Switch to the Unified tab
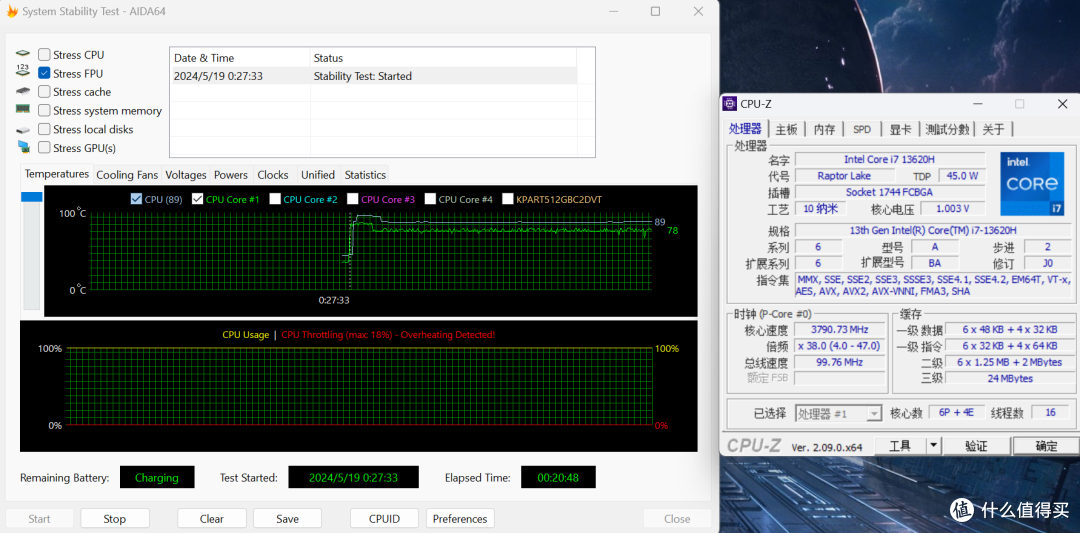This screenshot has height=533, width=1080. coord(318,175)
